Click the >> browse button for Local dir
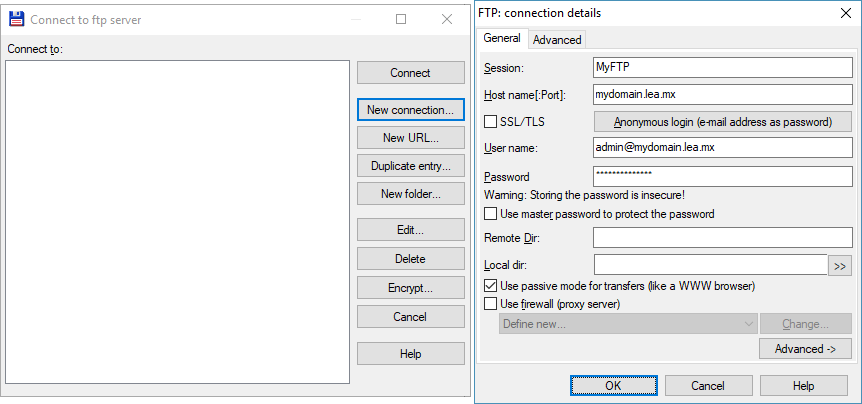The image size is (862, 404). pyautogui.click(x=839, y=265)
